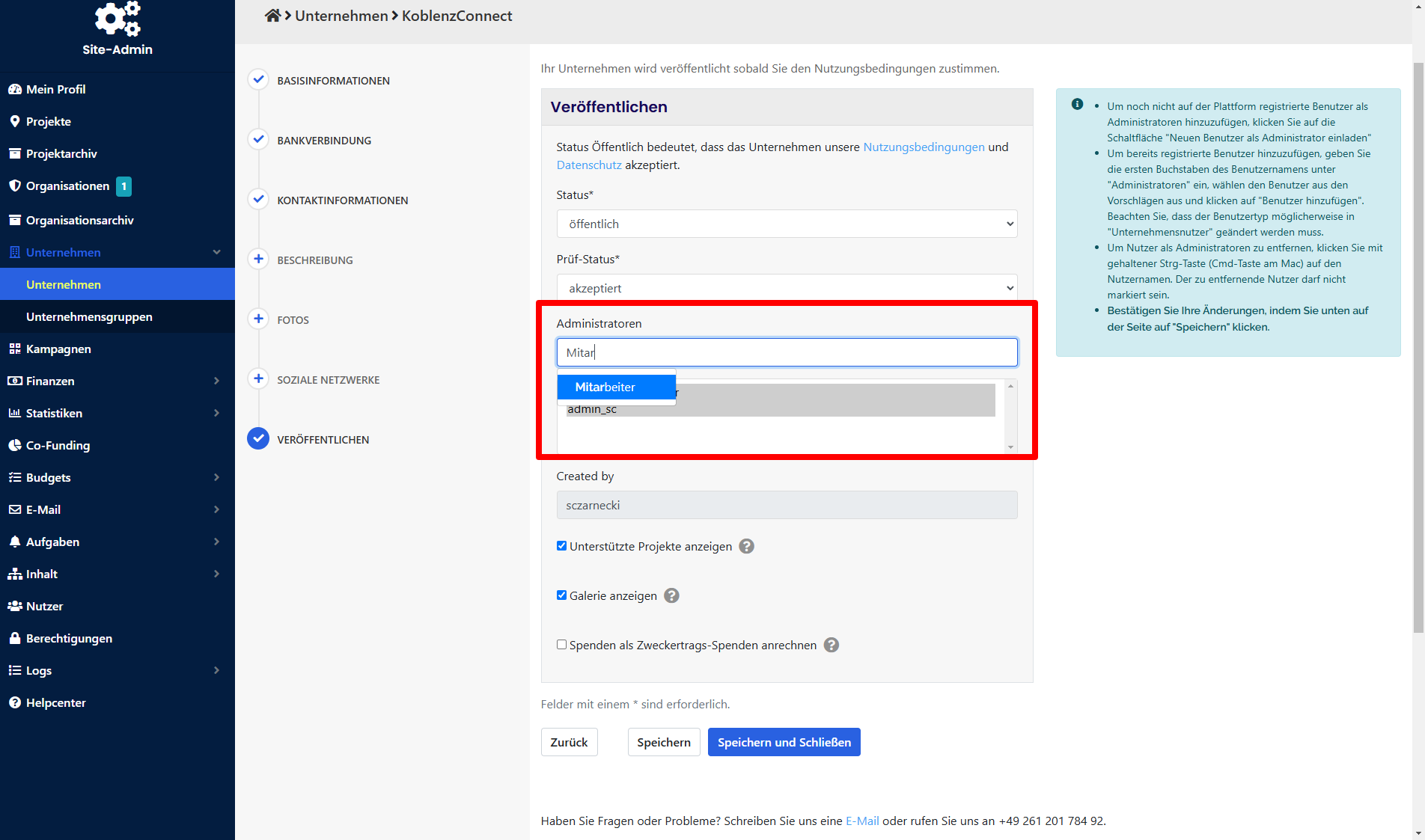Open the Status dropdown showing öffentlich

787,224
